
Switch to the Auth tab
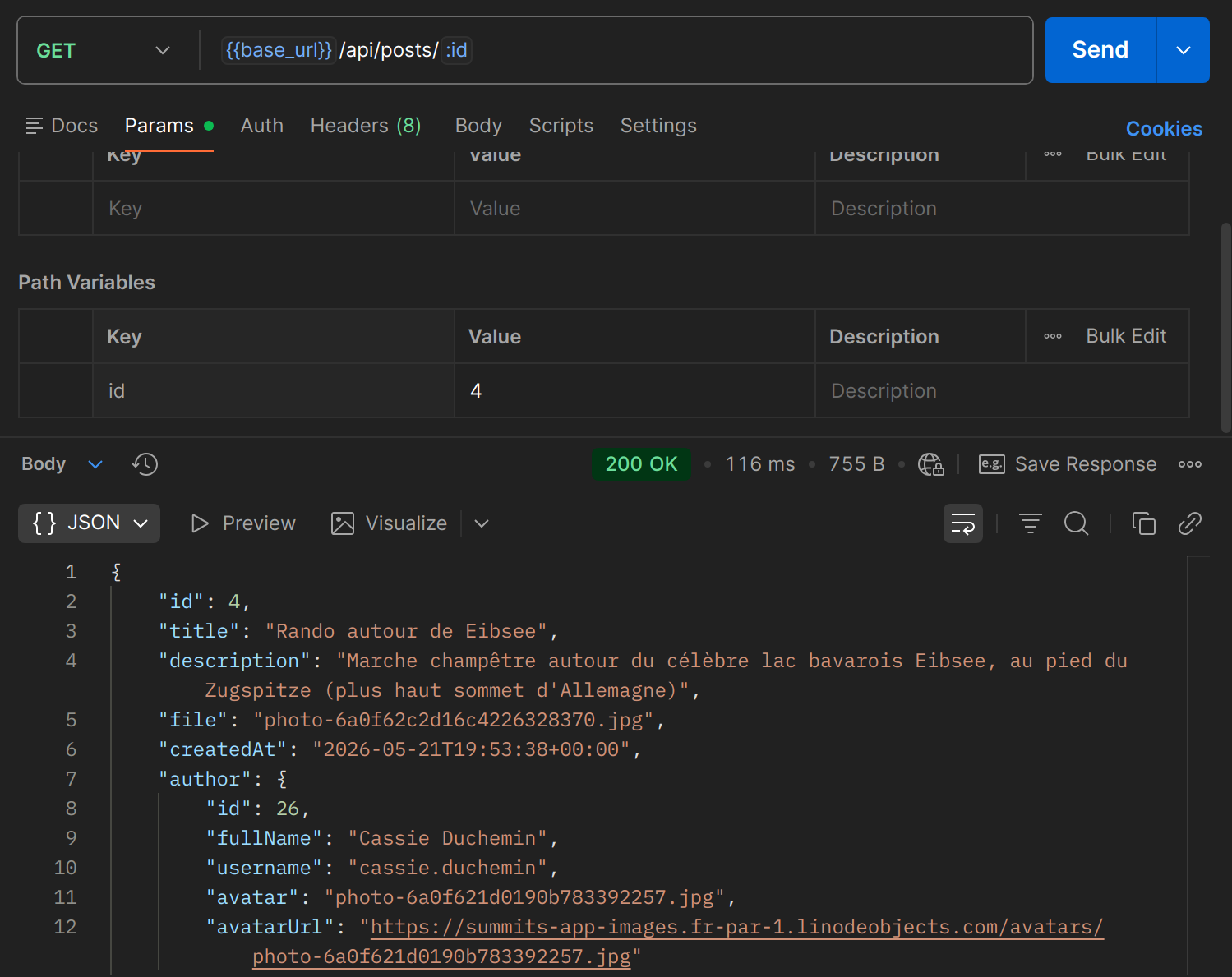coord(261,126)
